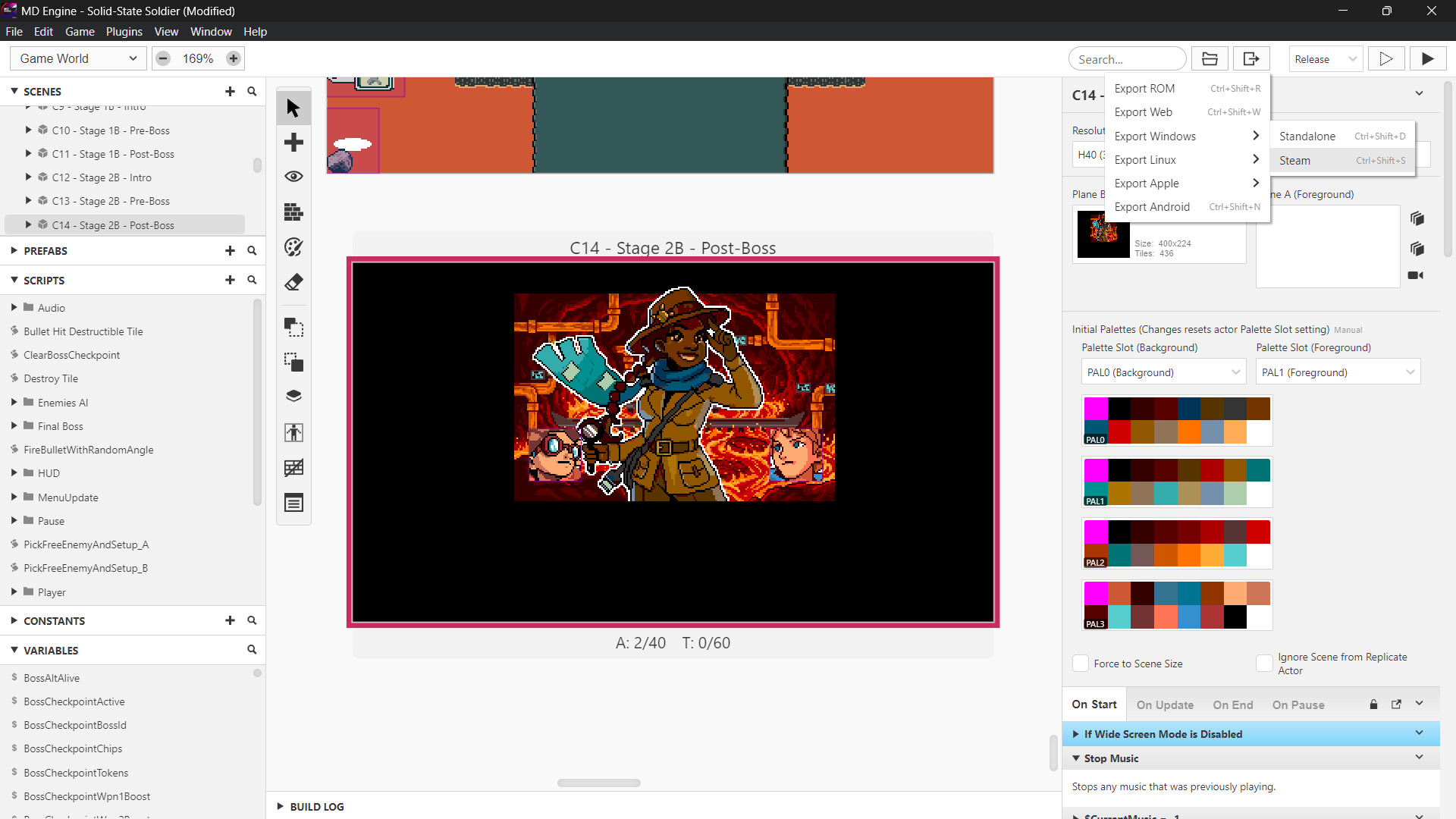Screen dimensions: 1456x819
Task: Select the actor figure tool icon
Action: click(293, 432)
